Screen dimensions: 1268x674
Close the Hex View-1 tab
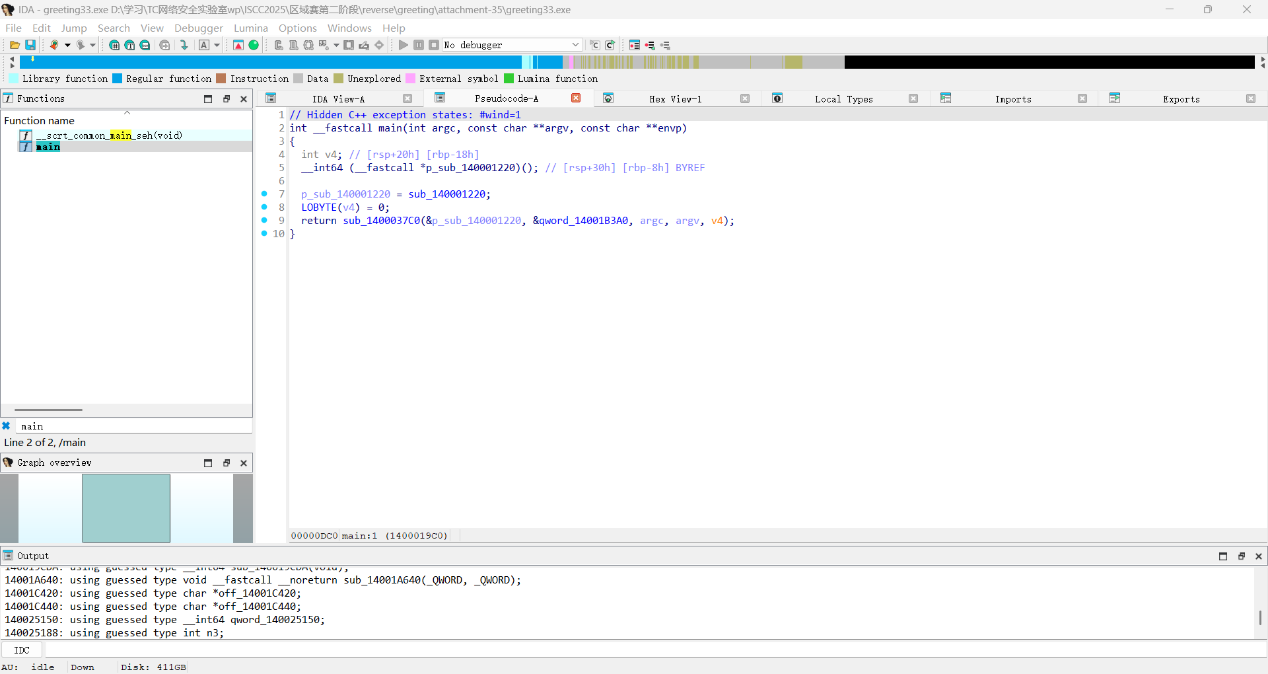(745, 98)
